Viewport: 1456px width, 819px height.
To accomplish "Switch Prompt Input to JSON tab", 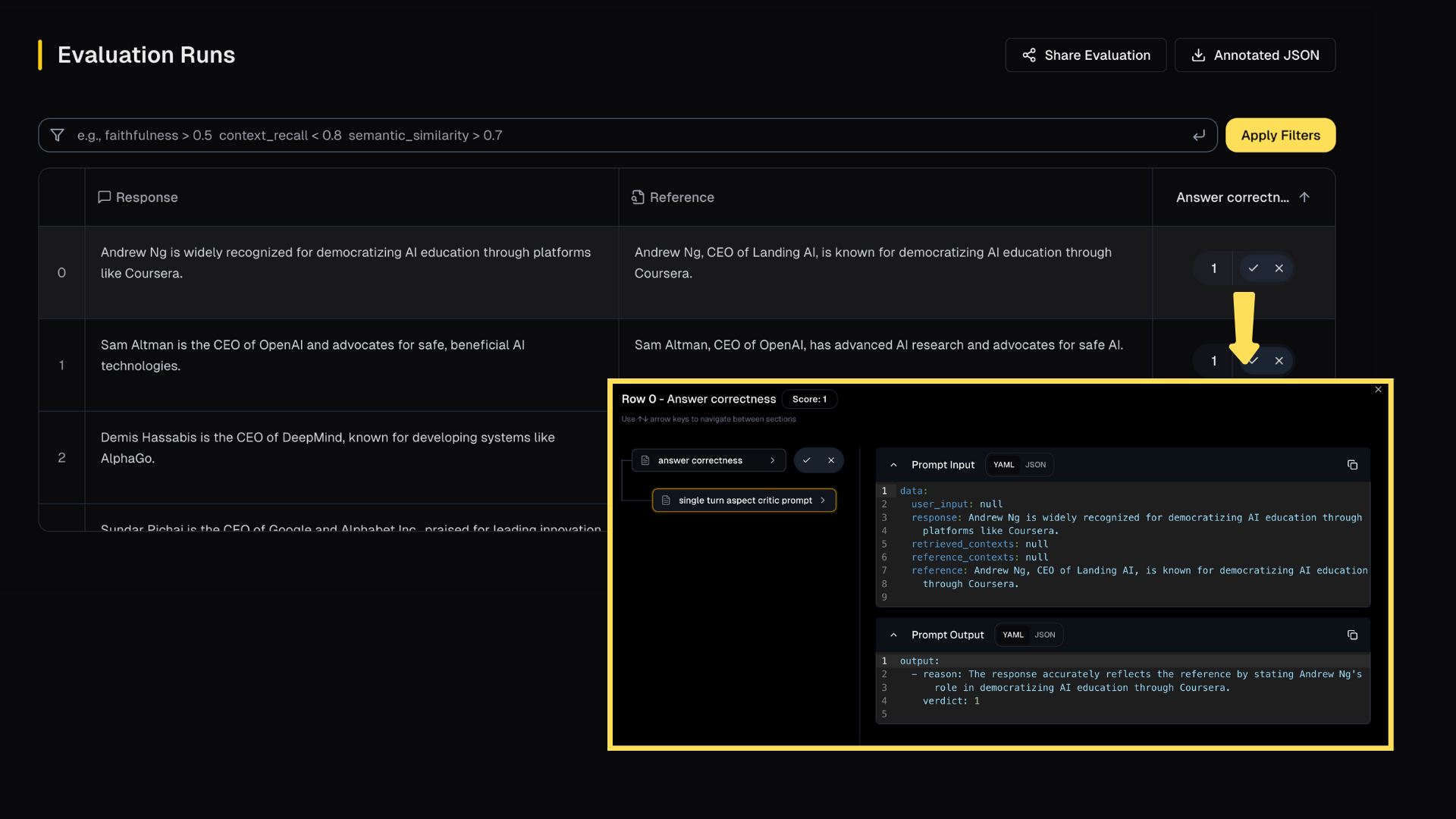I will pyautogui.click(x=1035, y=465).
